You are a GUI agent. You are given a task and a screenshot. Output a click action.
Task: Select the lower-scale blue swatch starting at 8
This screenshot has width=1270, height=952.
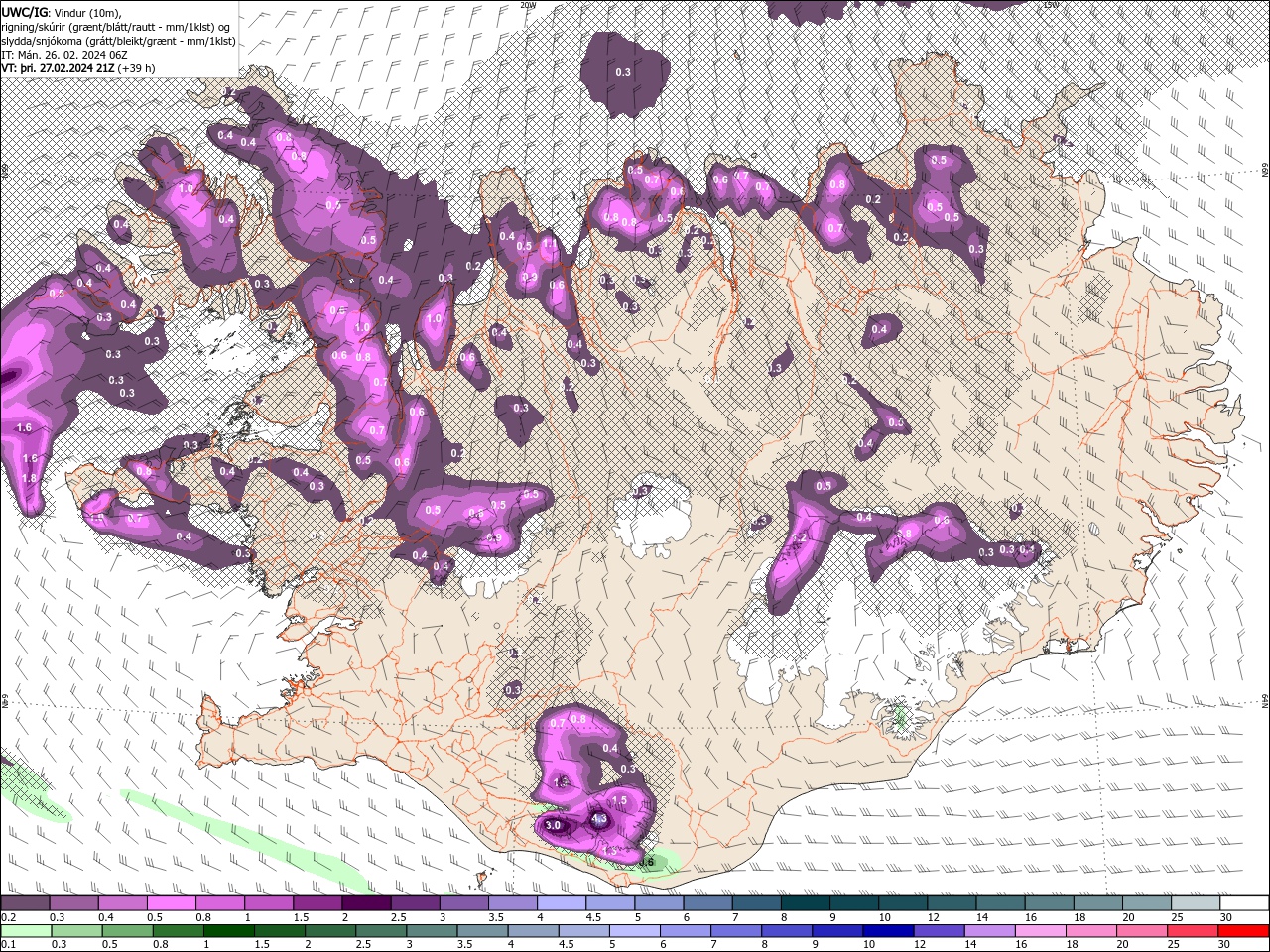pyautogui.click(x=787, y=931)
